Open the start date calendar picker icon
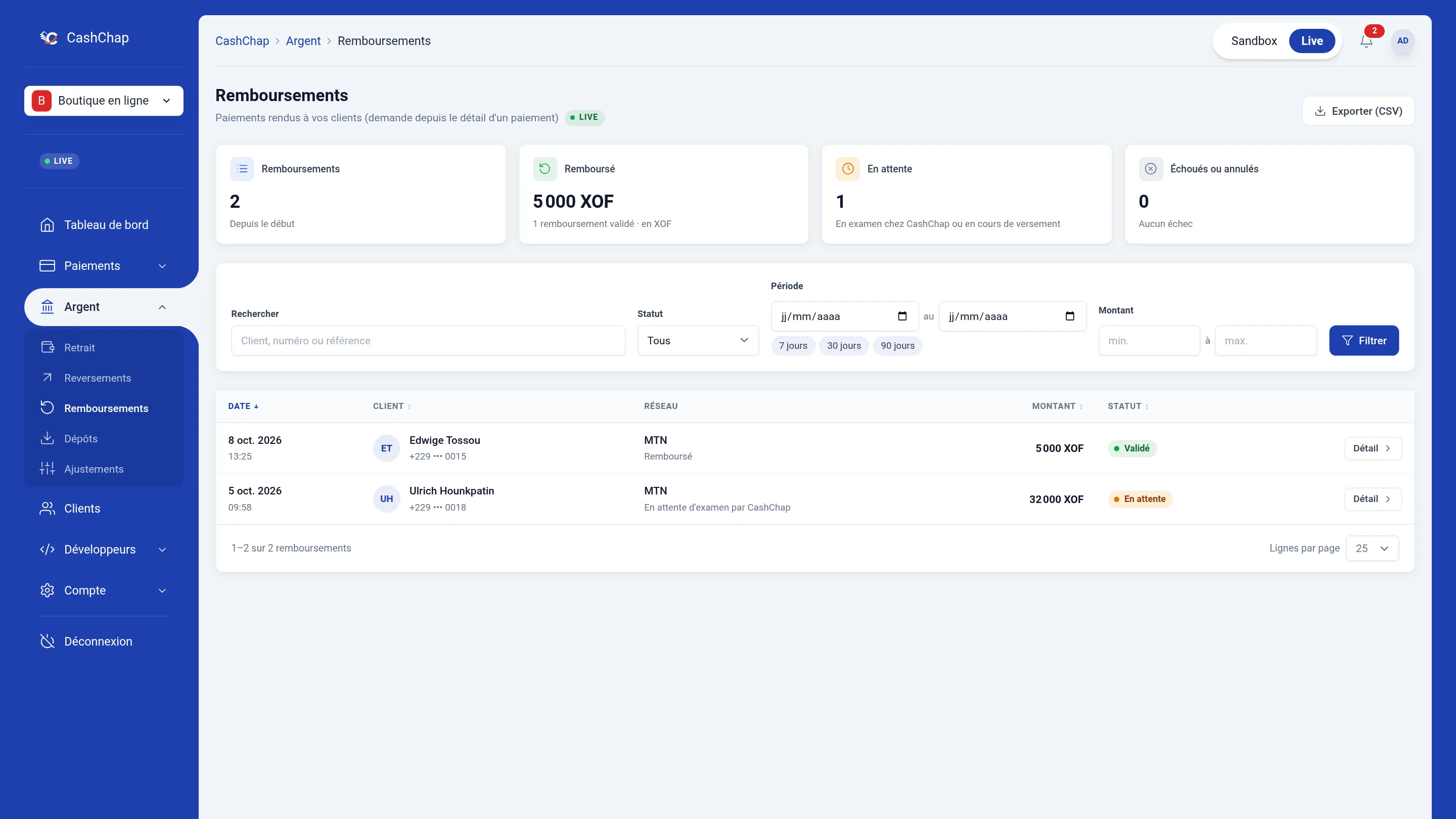Image resolution: width=1456 pixels, height=819 pixels. [x=902, y=316]
